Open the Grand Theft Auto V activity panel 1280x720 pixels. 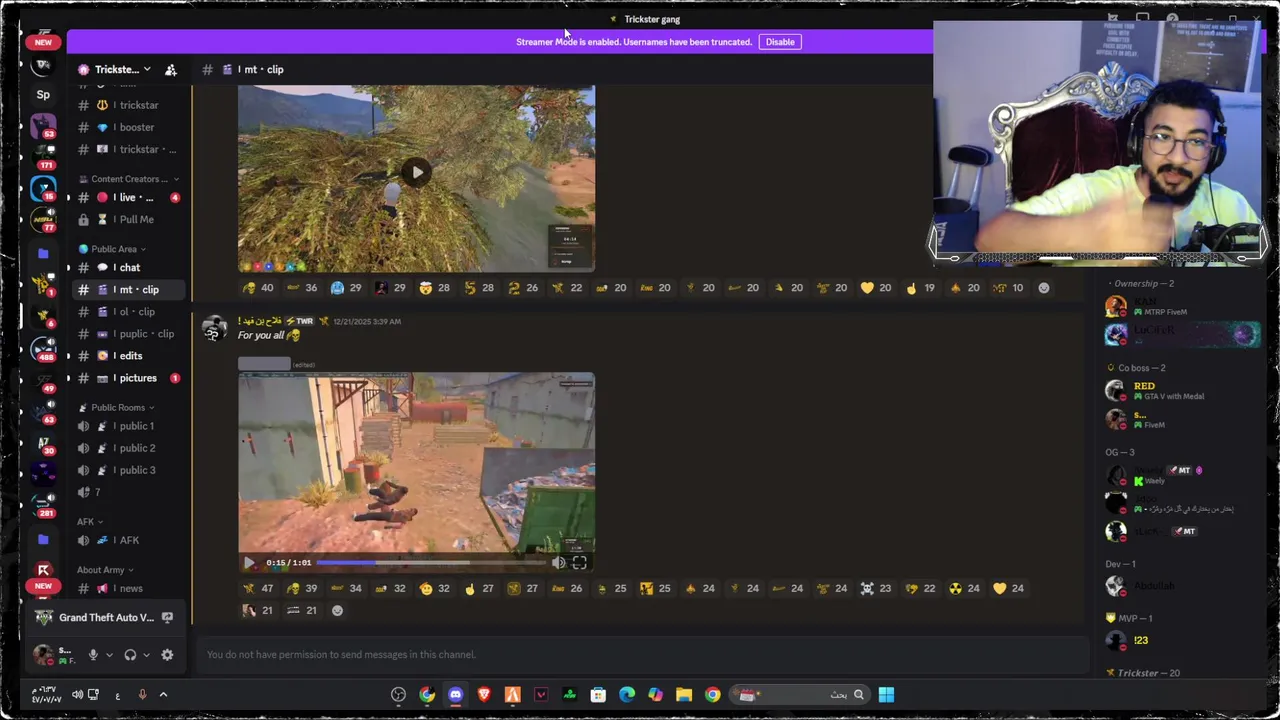tap(105, 617)
